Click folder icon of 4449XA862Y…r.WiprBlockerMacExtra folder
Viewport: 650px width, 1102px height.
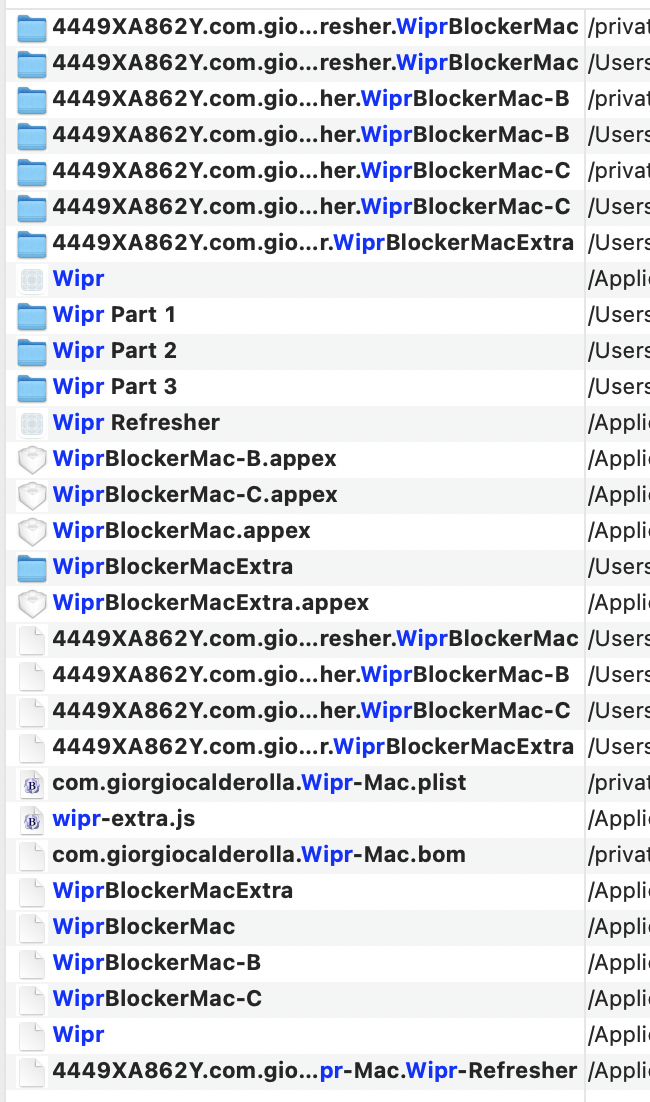pos(32,244)
